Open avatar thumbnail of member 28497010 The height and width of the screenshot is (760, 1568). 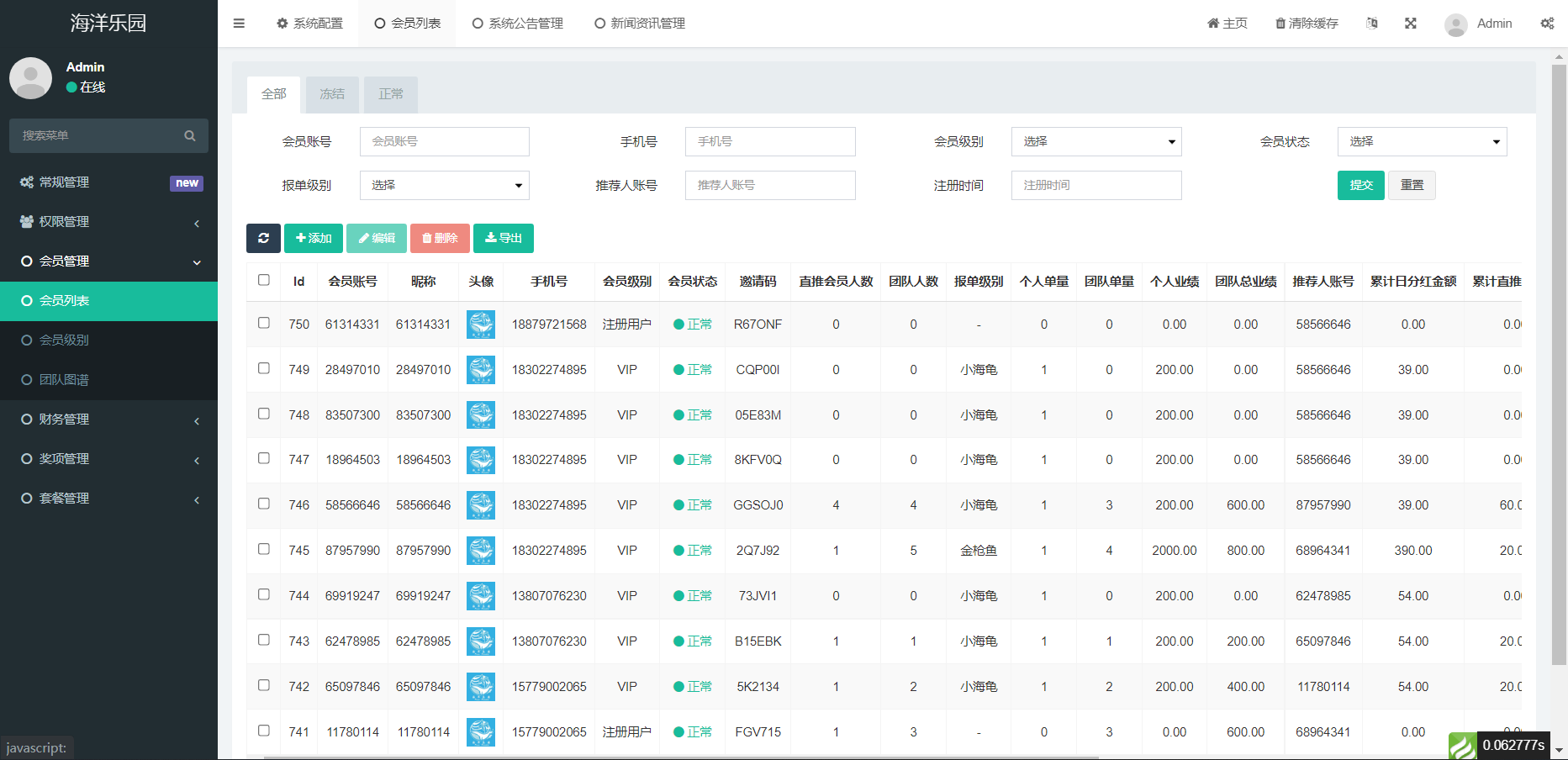pos(481,370)
